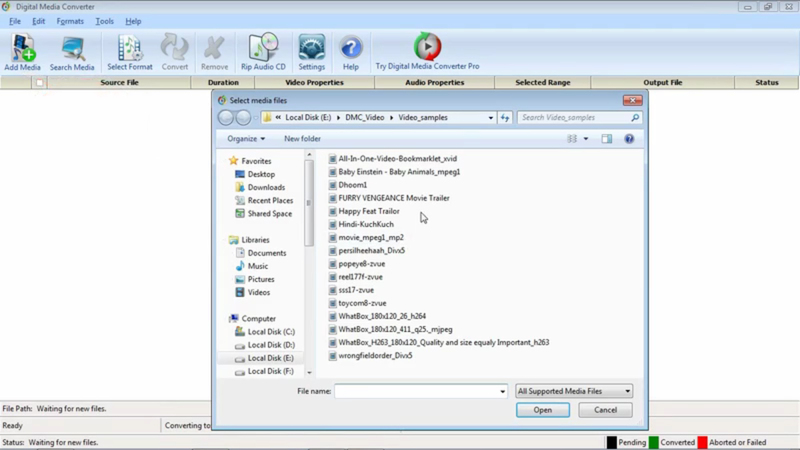Open the recent locations arrow beside navigation buttons
This screenshot has height=450, width=800.
pyautogui.click(x=256, y=118)
